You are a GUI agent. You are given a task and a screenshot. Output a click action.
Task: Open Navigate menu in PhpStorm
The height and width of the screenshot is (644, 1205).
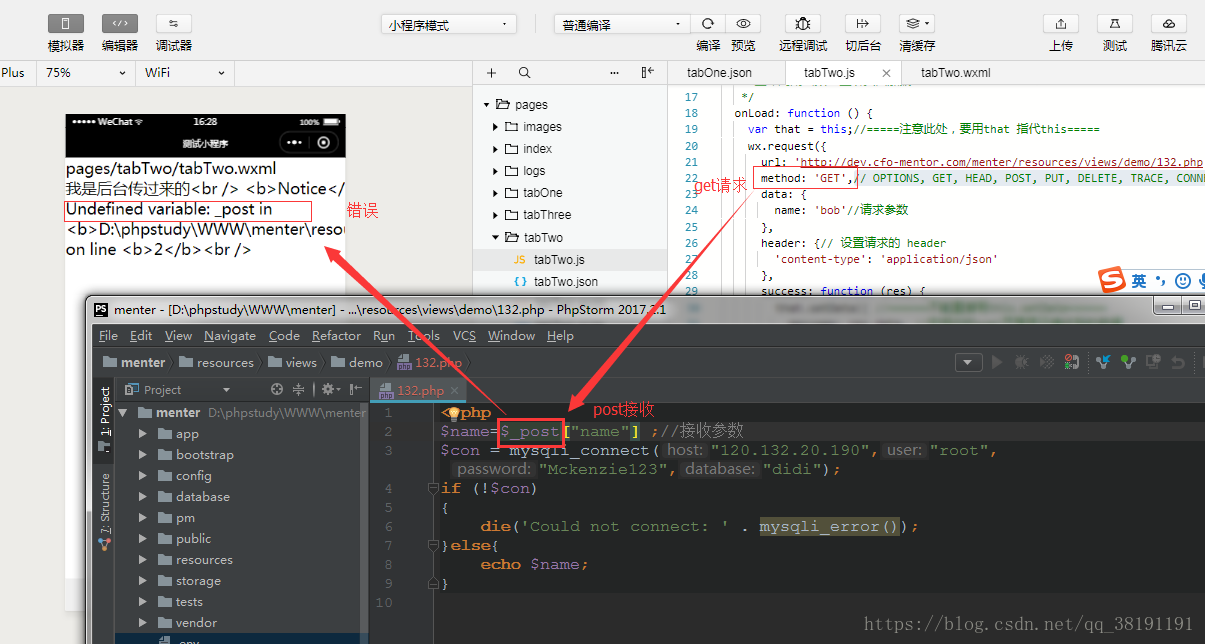(230, 336)
